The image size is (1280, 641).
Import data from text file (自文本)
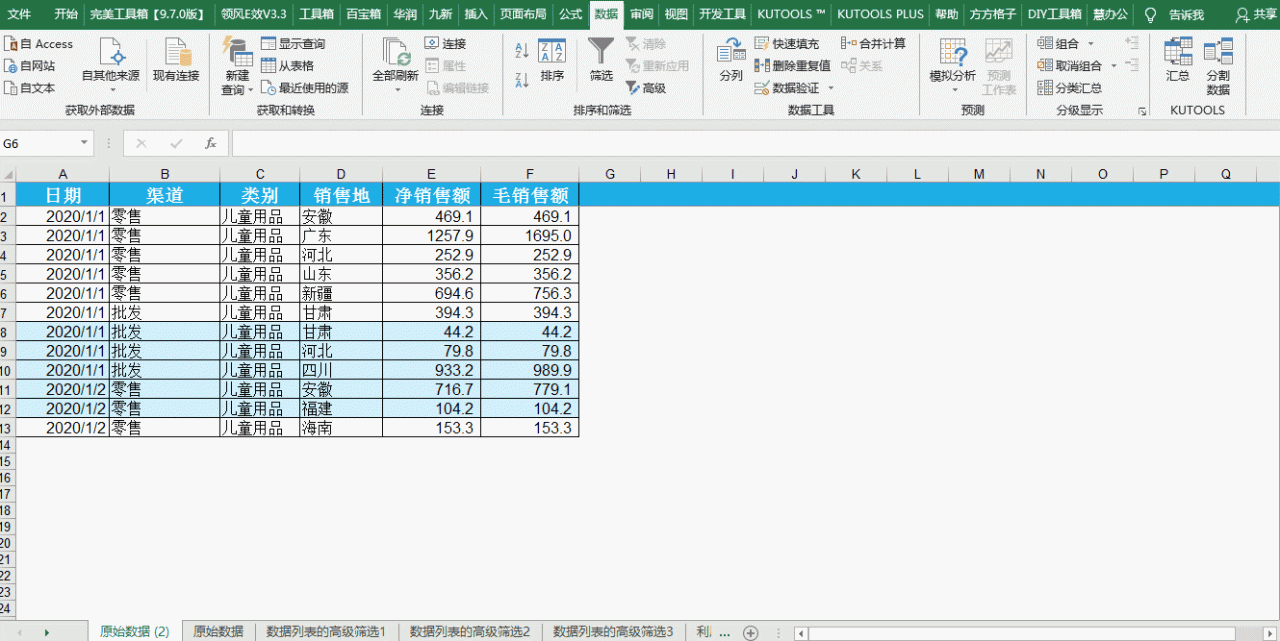pos(30,88)
